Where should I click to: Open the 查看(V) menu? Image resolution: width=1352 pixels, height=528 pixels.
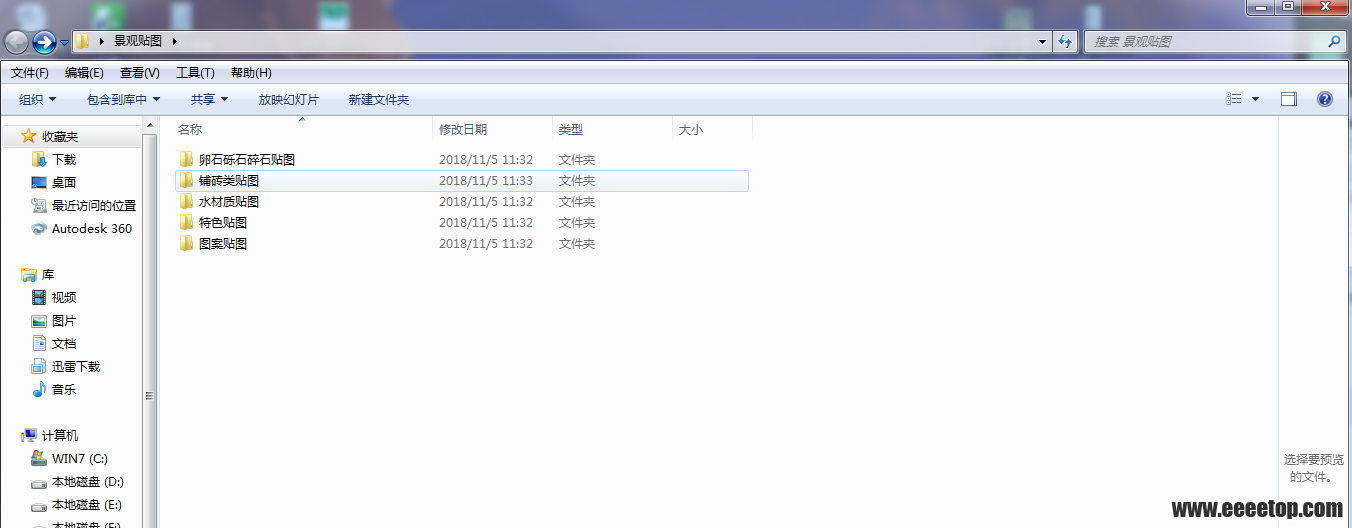(140, 73)
